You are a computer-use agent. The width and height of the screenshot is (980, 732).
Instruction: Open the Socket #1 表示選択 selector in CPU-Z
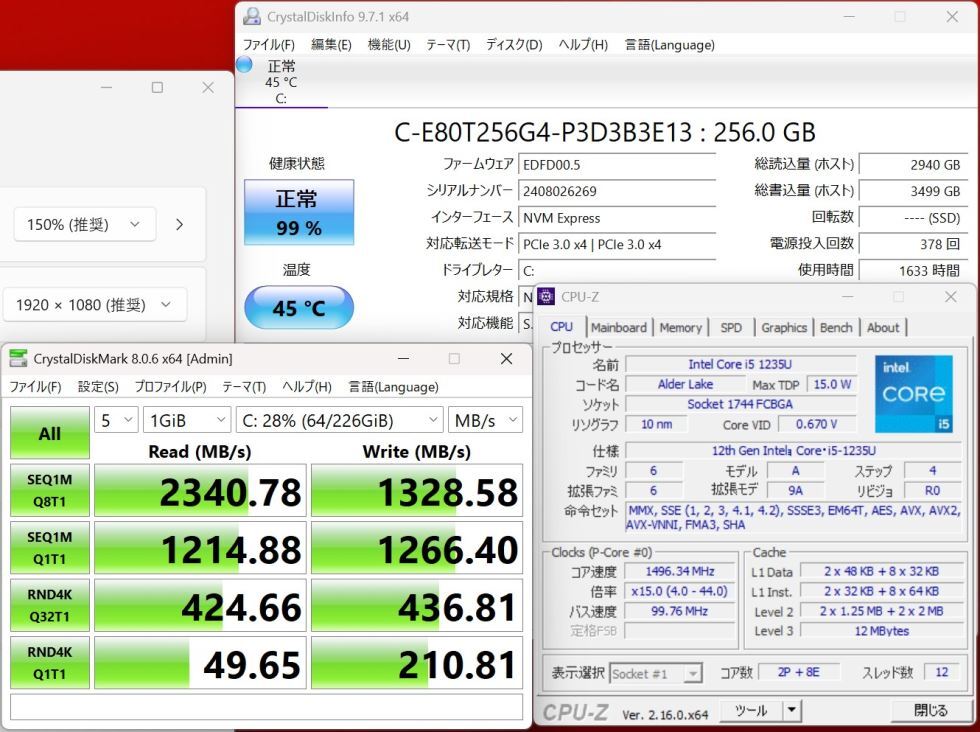(x=656, y=673)
